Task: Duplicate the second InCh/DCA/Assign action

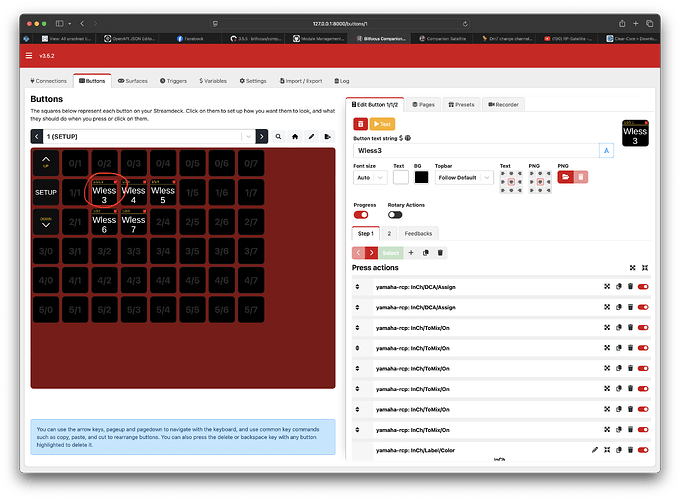Action: (x=619, y=307)
